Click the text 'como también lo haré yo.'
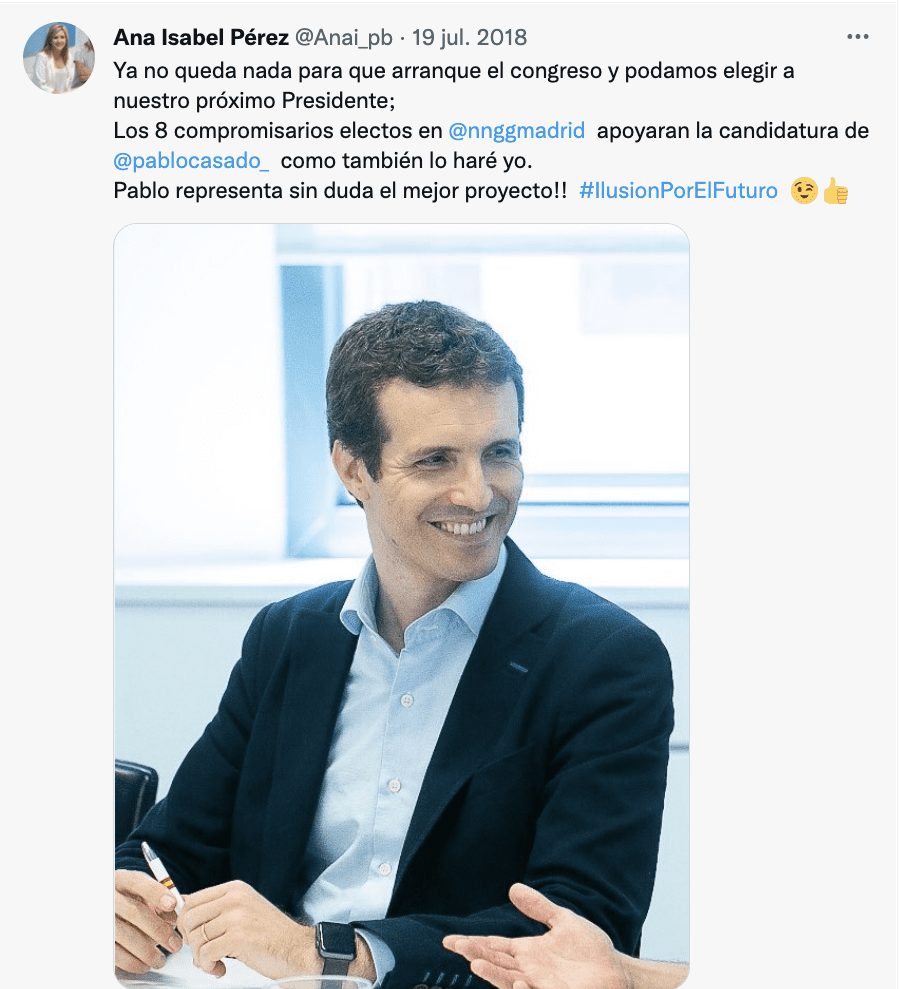 point(406,161)
